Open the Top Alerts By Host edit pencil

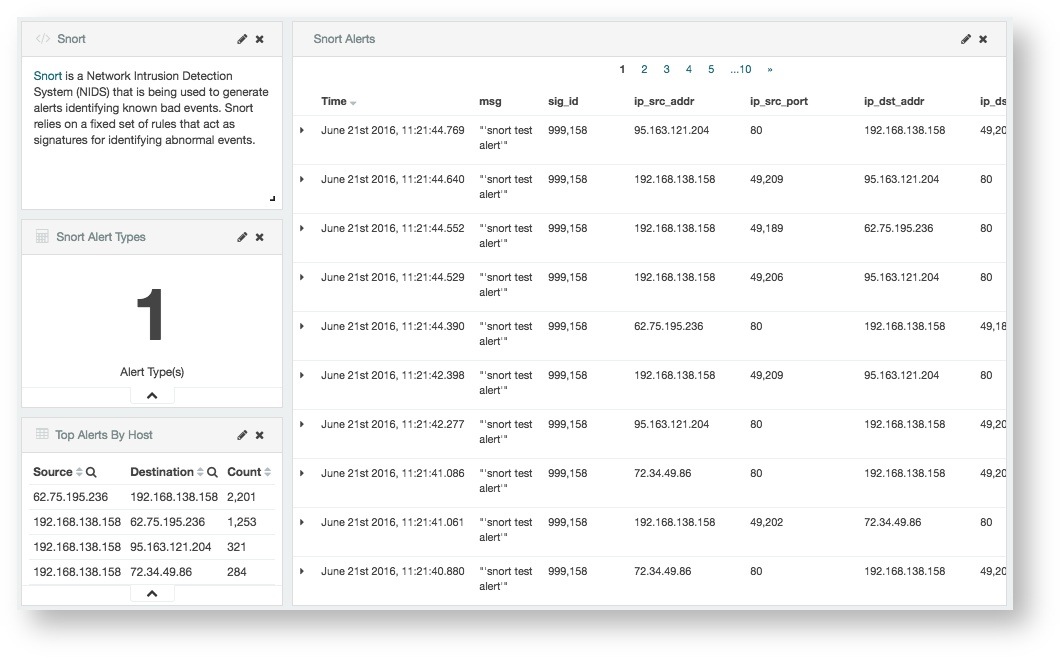click(x=241, y=435)
